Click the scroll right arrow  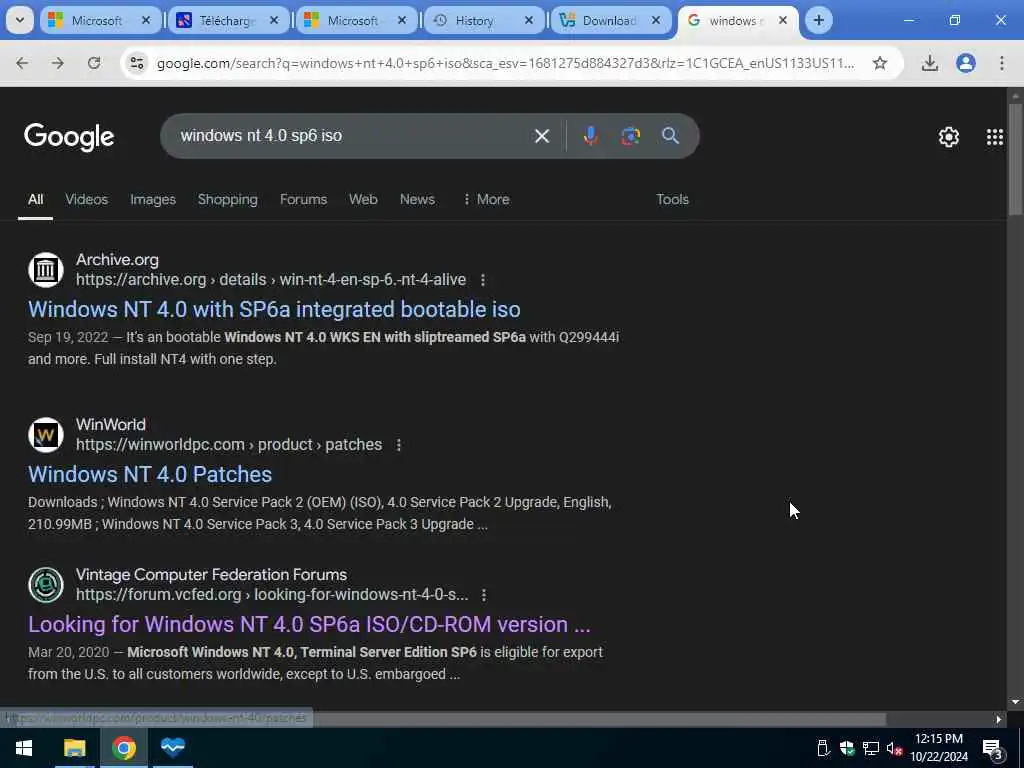click(x=998, y=720)
